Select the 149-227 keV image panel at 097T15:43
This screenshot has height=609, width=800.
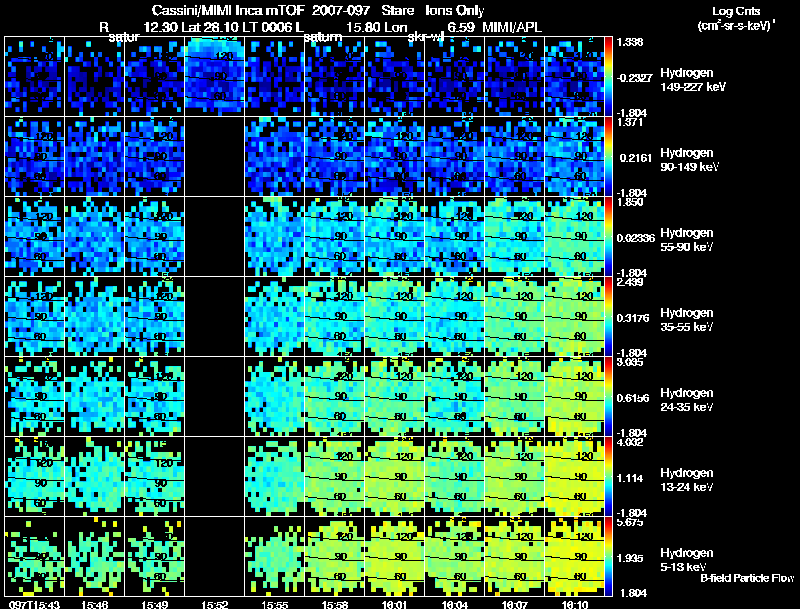click(35, 77)
